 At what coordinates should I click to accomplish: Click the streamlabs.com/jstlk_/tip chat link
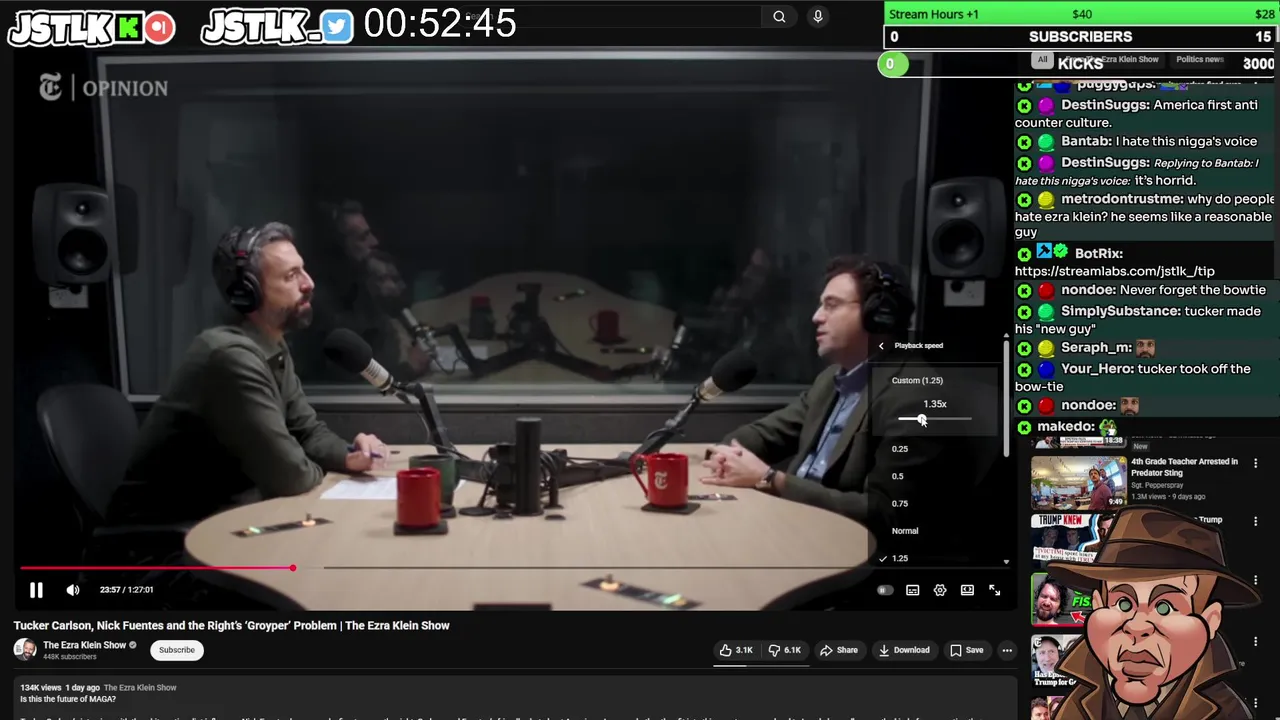(1115, 271)
